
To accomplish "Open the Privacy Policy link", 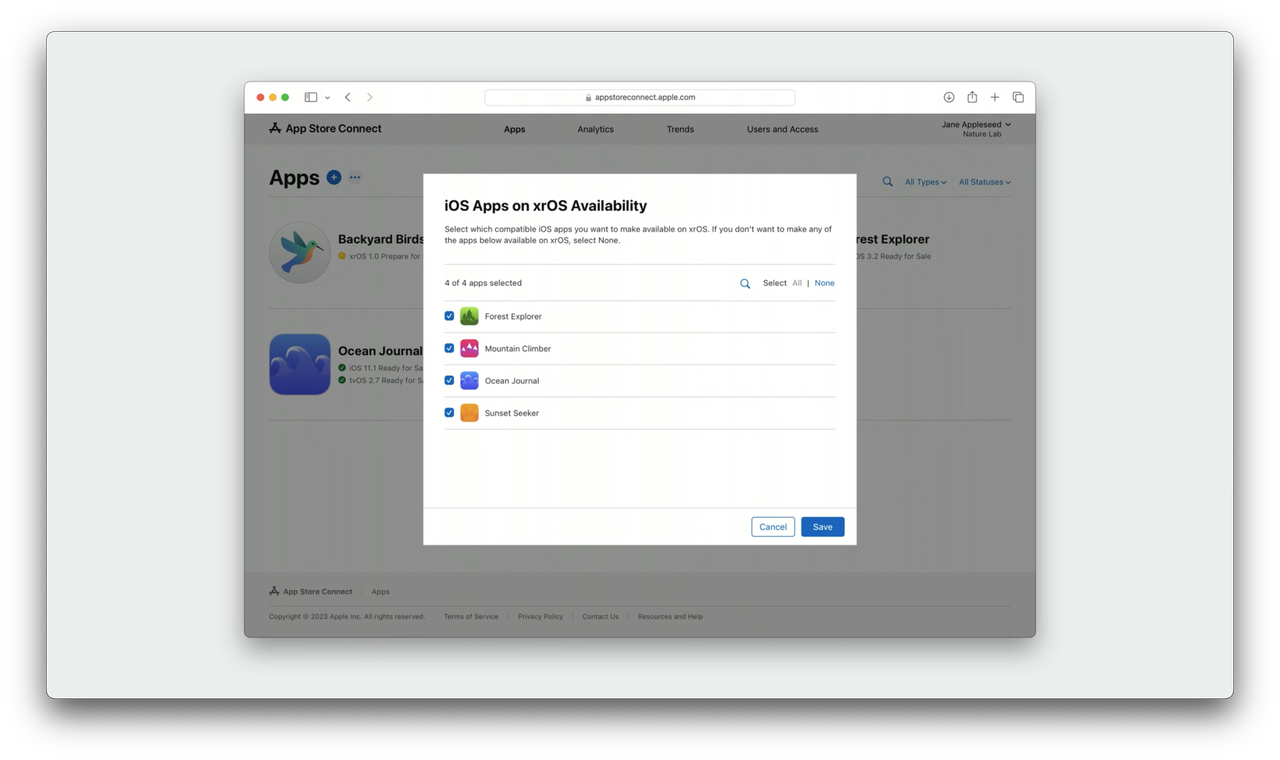I will (540, 616).
